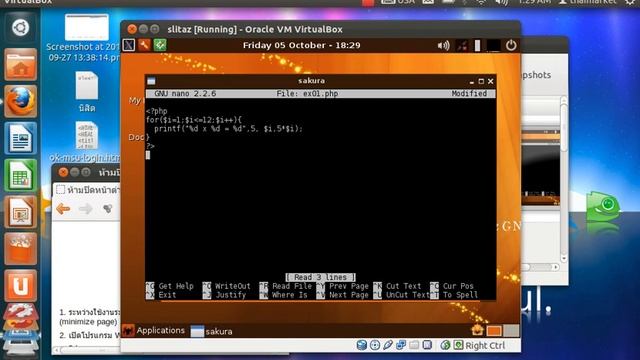The image size is (640, 360).
Task: Open Ubuntu Software Center from launcher
Action: [x=20, y=249]
